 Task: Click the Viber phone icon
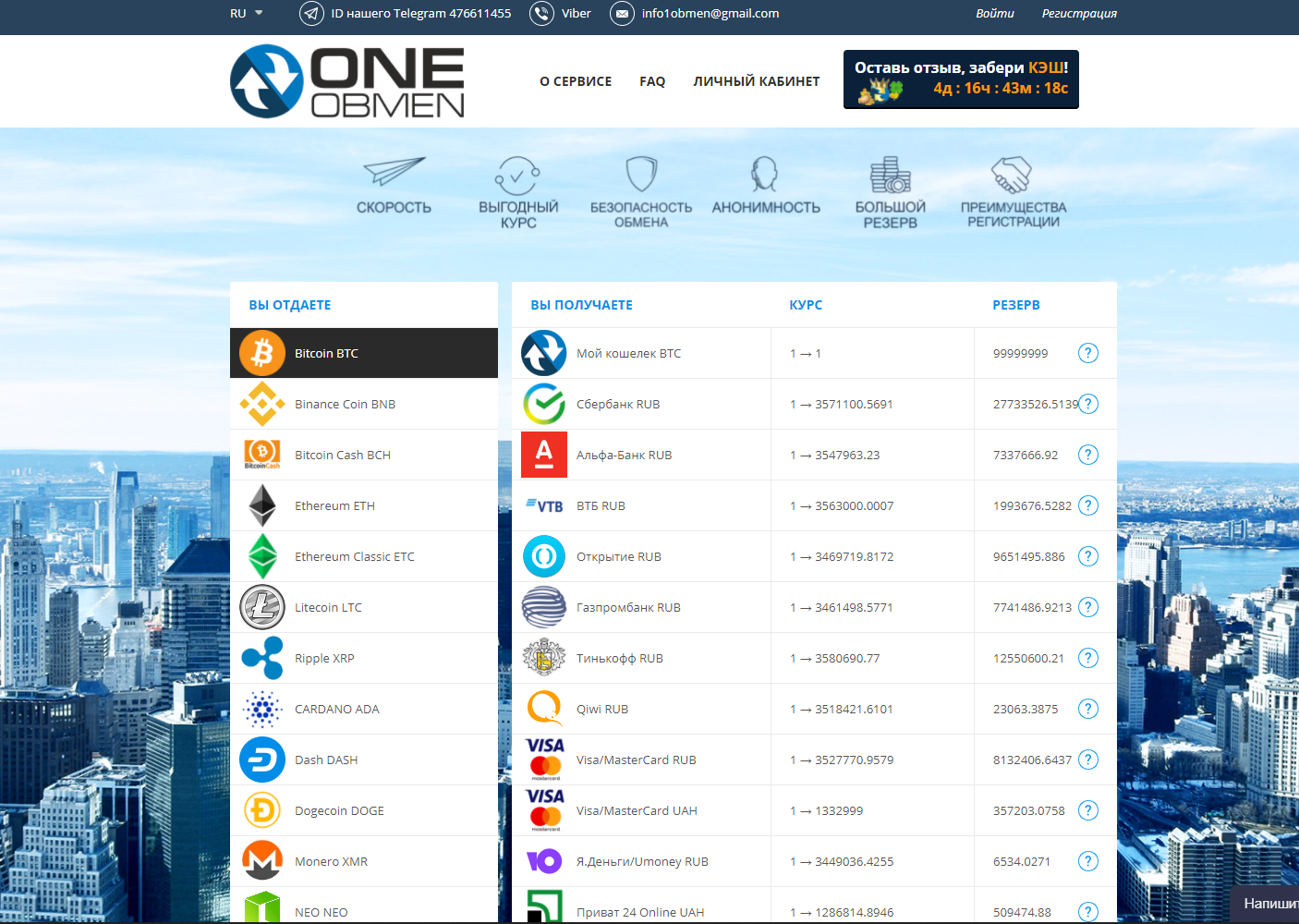point(541,14)
